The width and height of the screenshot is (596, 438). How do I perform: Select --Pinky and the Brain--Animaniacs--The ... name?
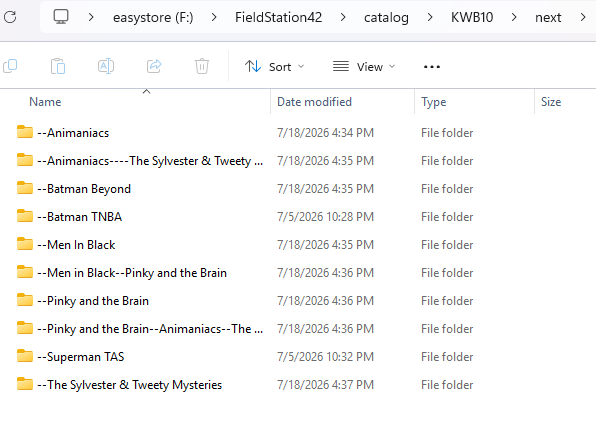tap(150, 329)
